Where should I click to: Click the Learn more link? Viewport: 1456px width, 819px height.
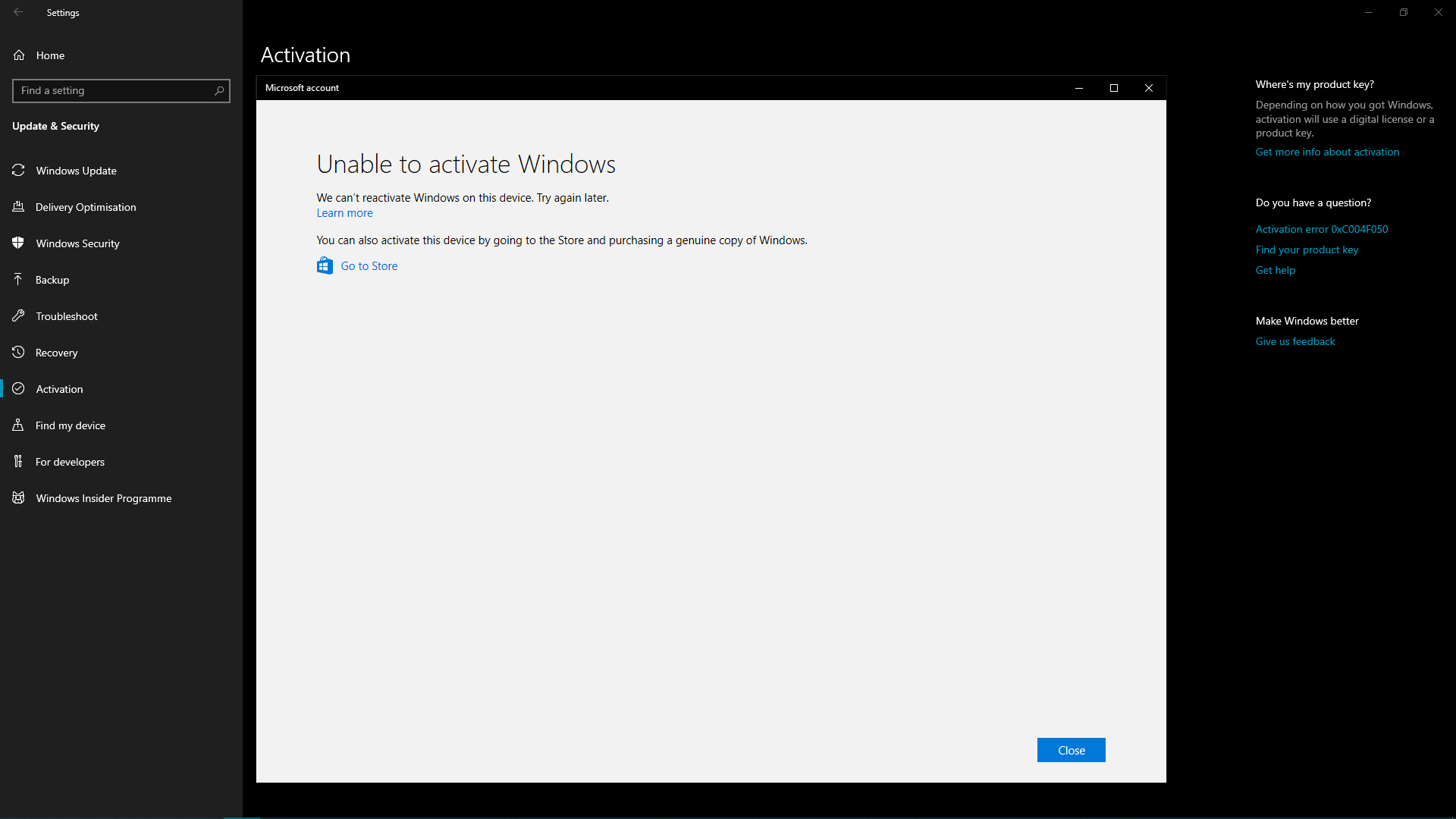tap(344, 213)
